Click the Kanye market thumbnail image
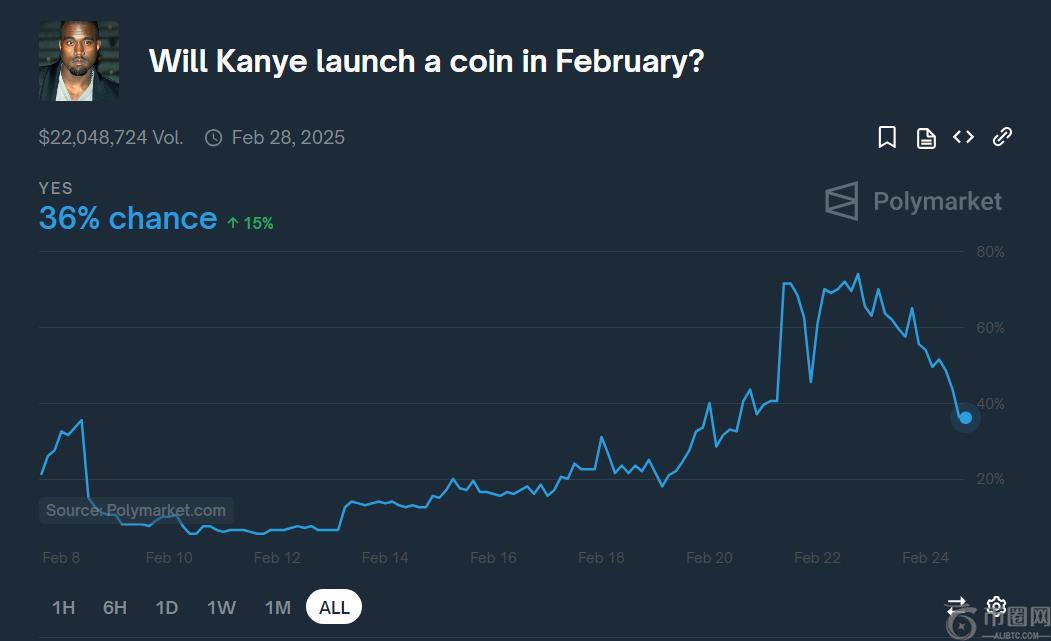 [79, 61]
